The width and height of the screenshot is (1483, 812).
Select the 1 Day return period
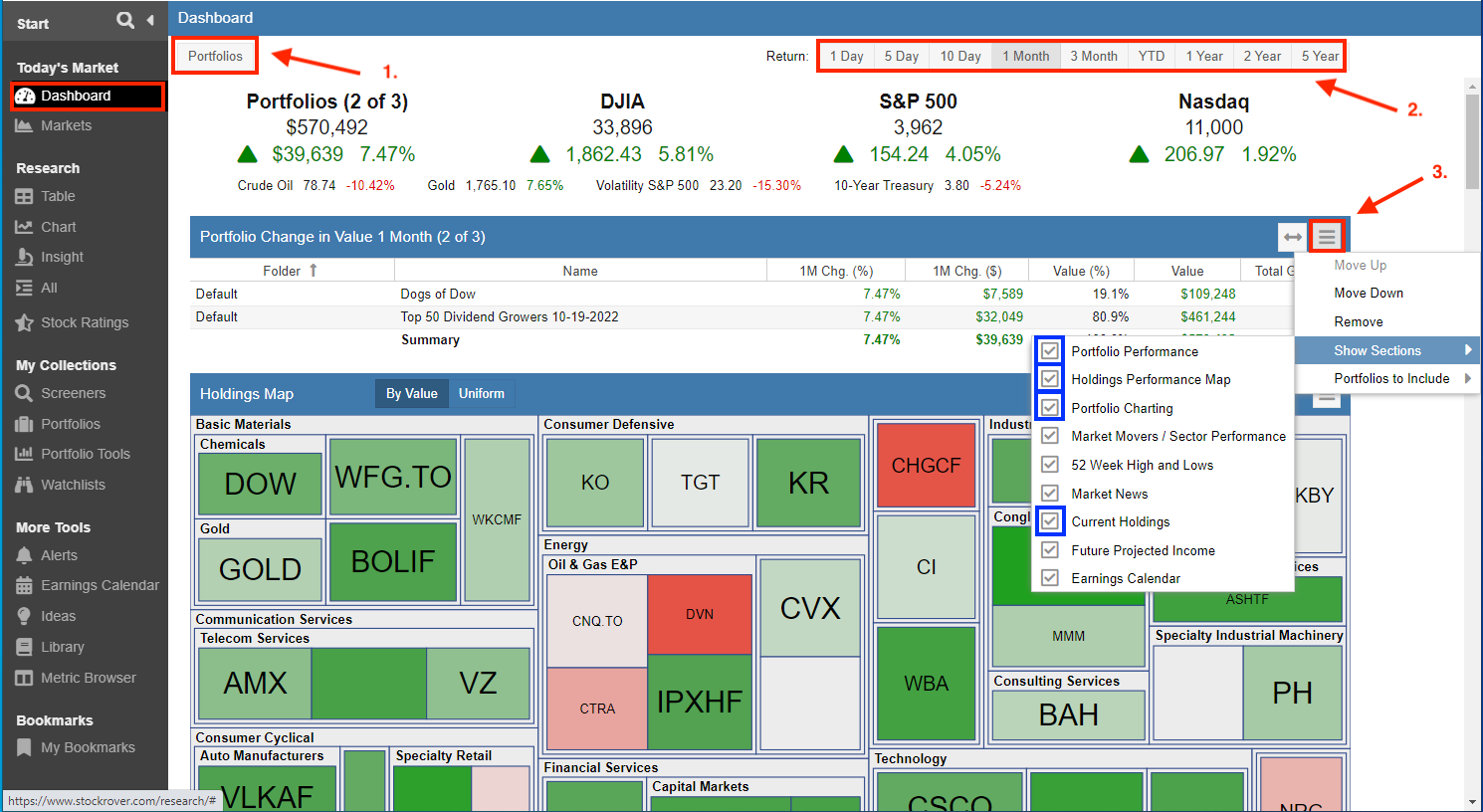point(847,56)
